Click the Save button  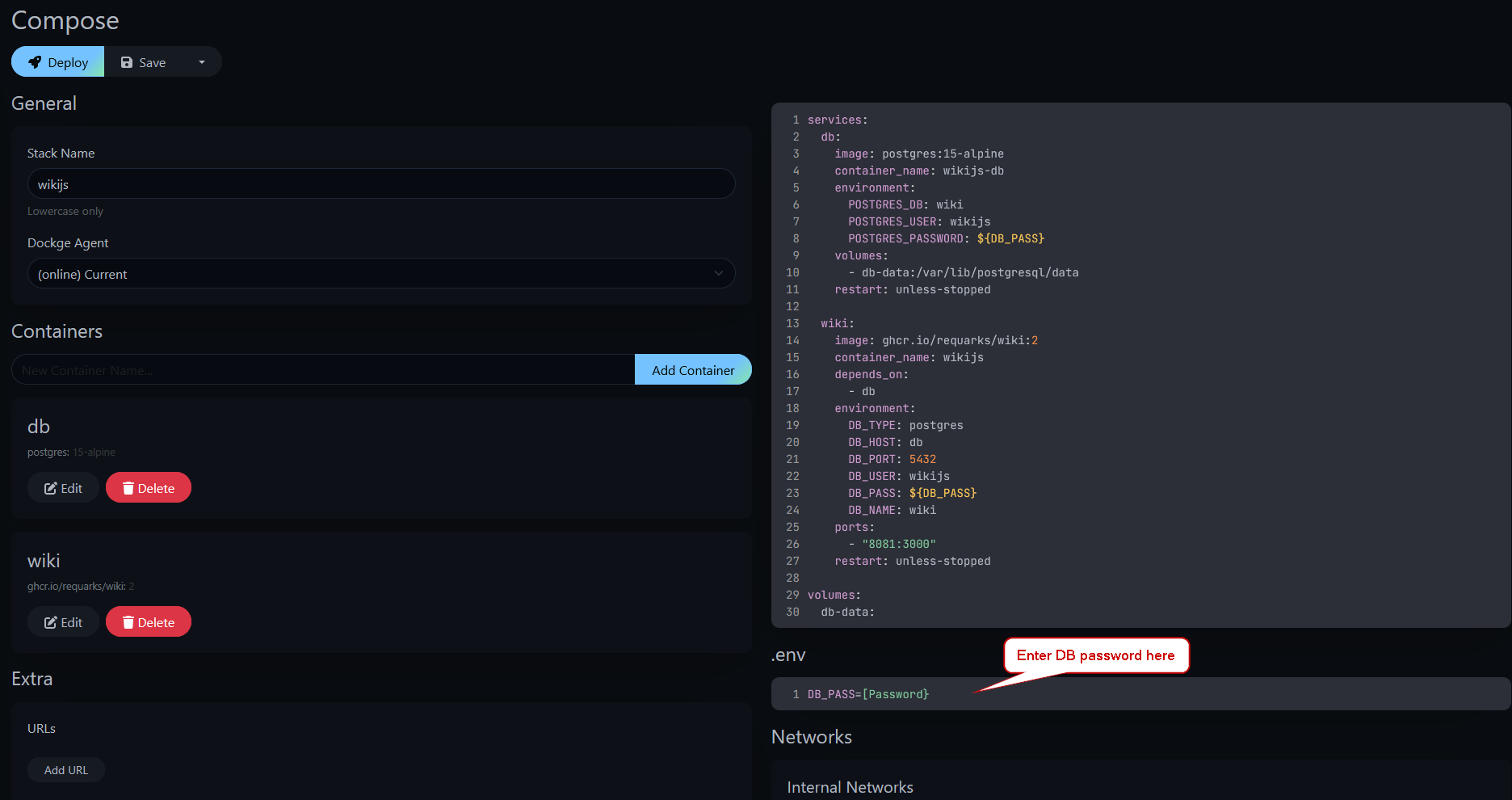click(x=143, y=62)
